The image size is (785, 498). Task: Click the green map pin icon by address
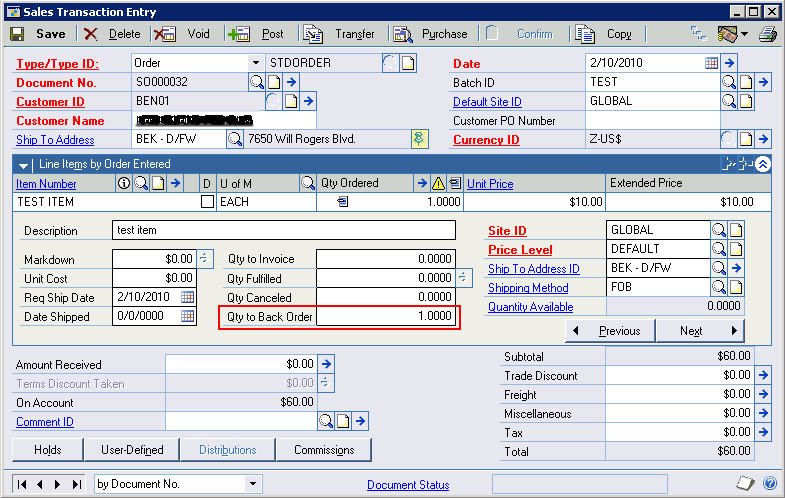tap(420, 139)
